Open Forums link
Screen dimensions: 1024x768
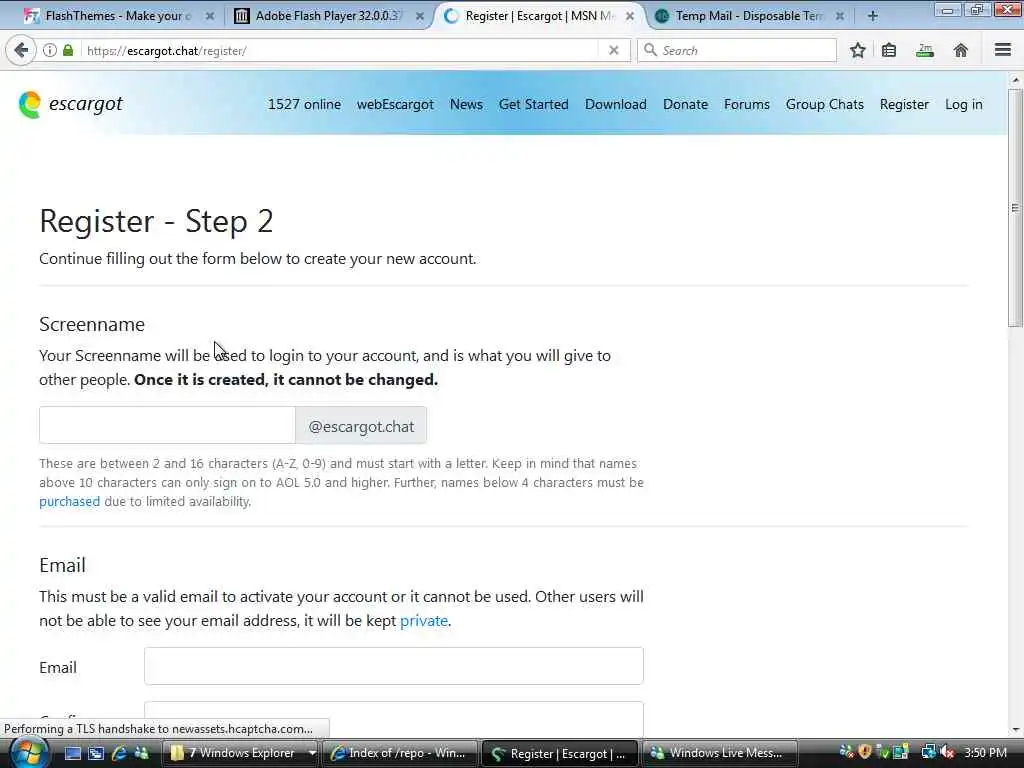(x=747, y=104)
